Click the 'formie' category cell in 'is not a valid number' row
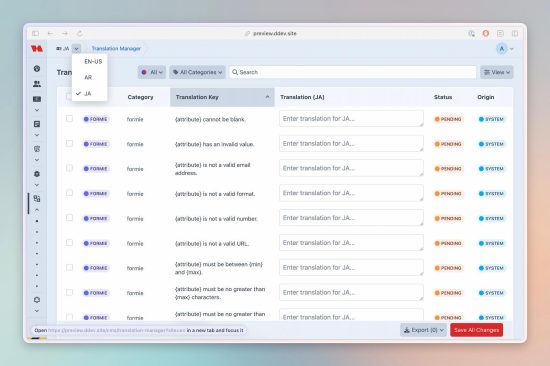Screen dimensions: 550x366 [x=135, y=219]
